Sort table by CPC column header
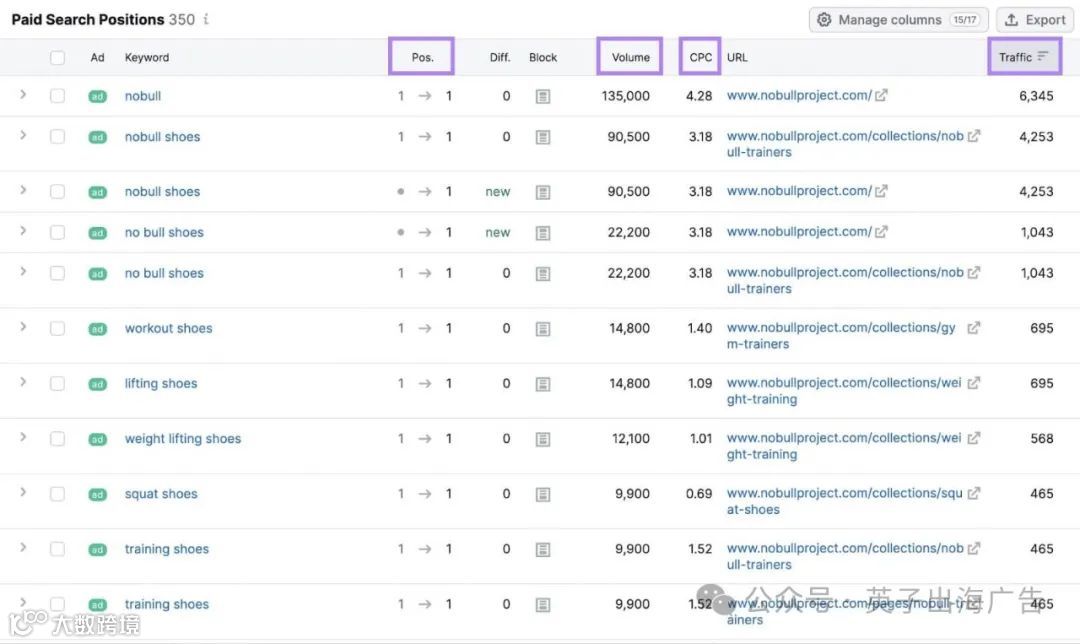The image size is (1080, 644). pos(700,57)
